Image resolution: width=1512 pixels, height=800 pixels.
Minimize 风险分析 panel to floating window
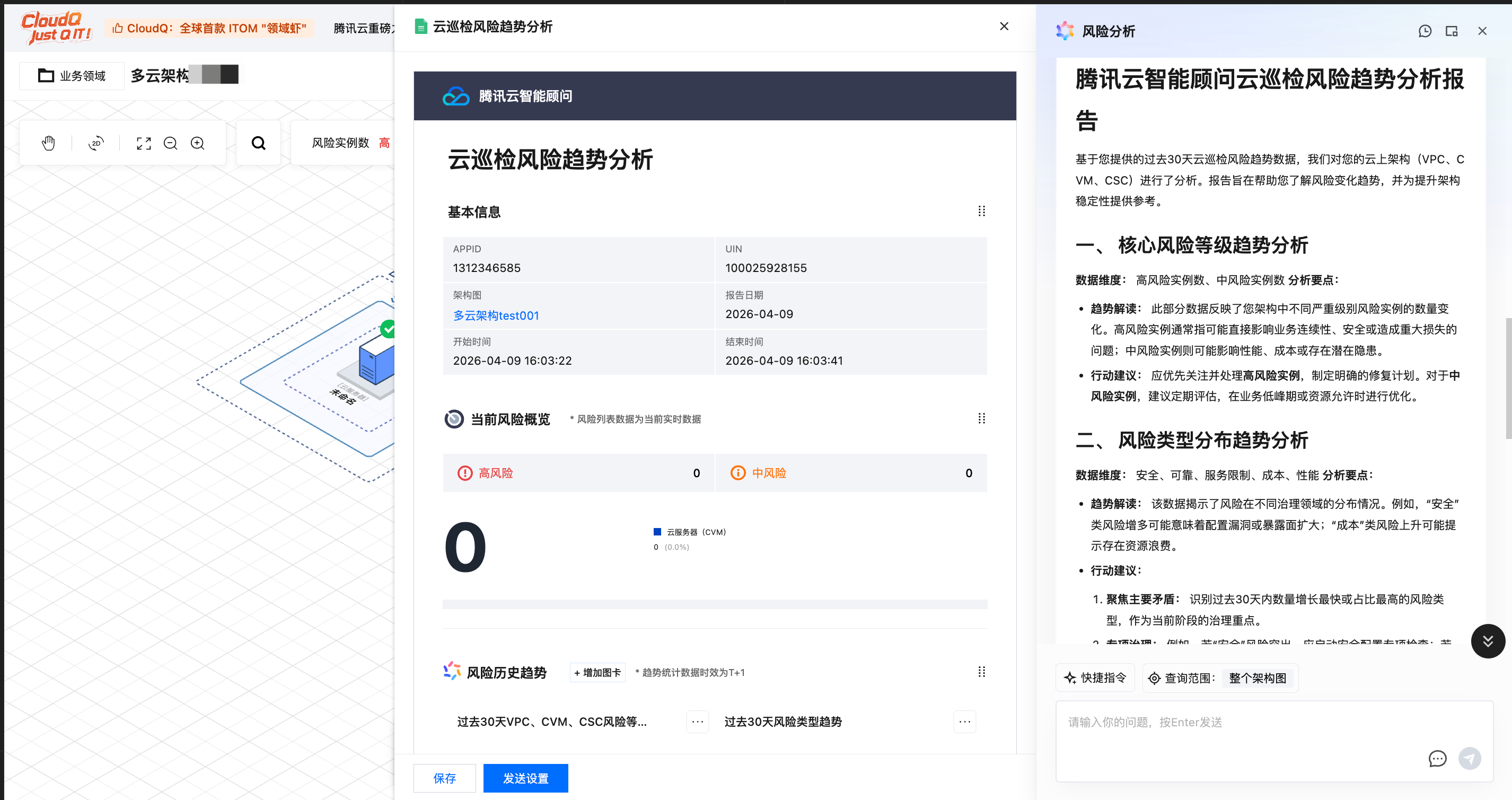tap(1452, 31)
